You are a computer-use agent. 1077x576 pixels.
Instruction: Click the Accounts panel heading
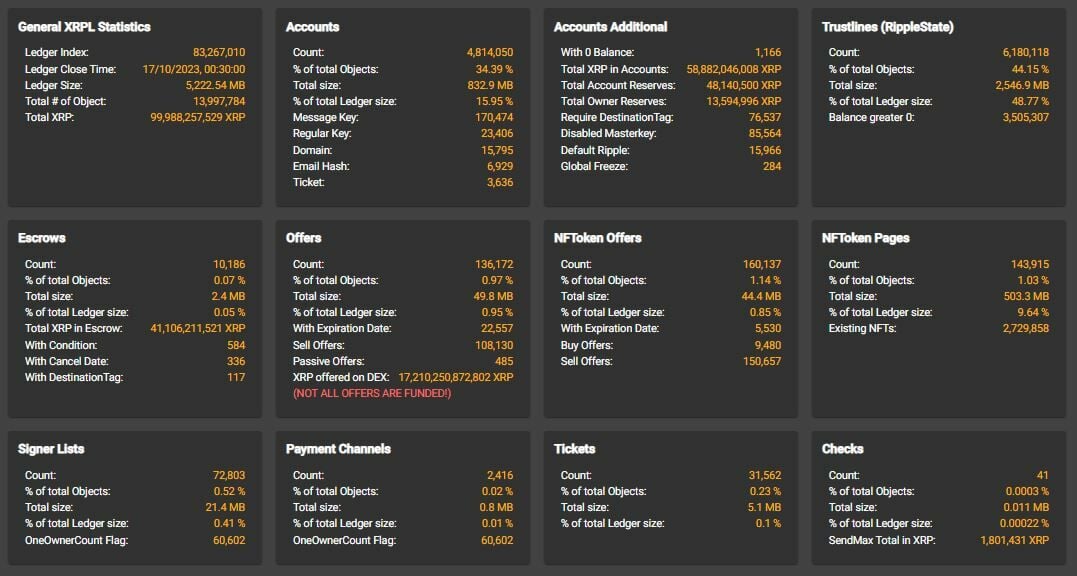tap(312, 27)
